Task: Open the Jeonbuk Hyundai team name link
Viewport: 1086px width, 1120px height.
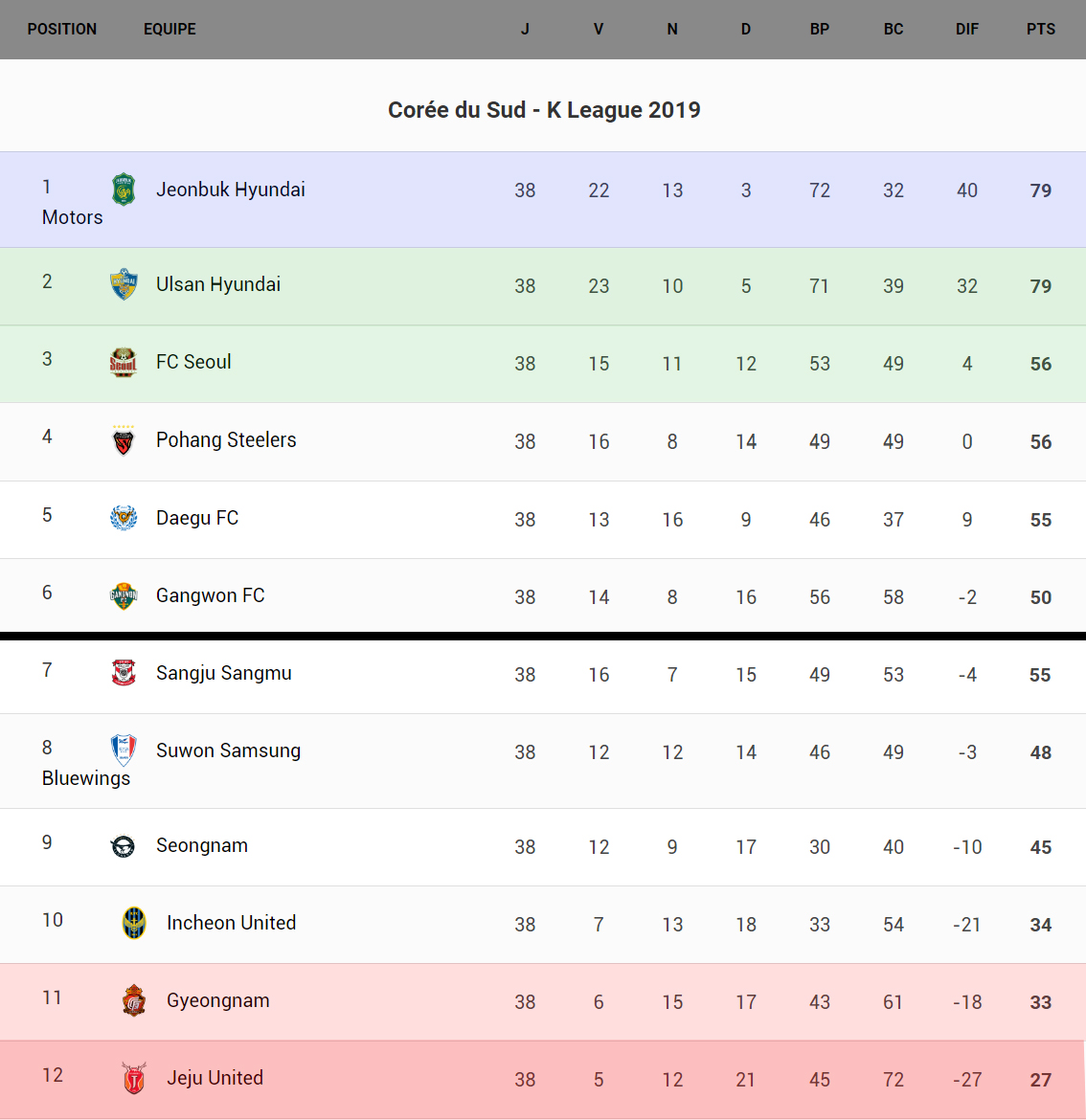Action: (231, 190)
